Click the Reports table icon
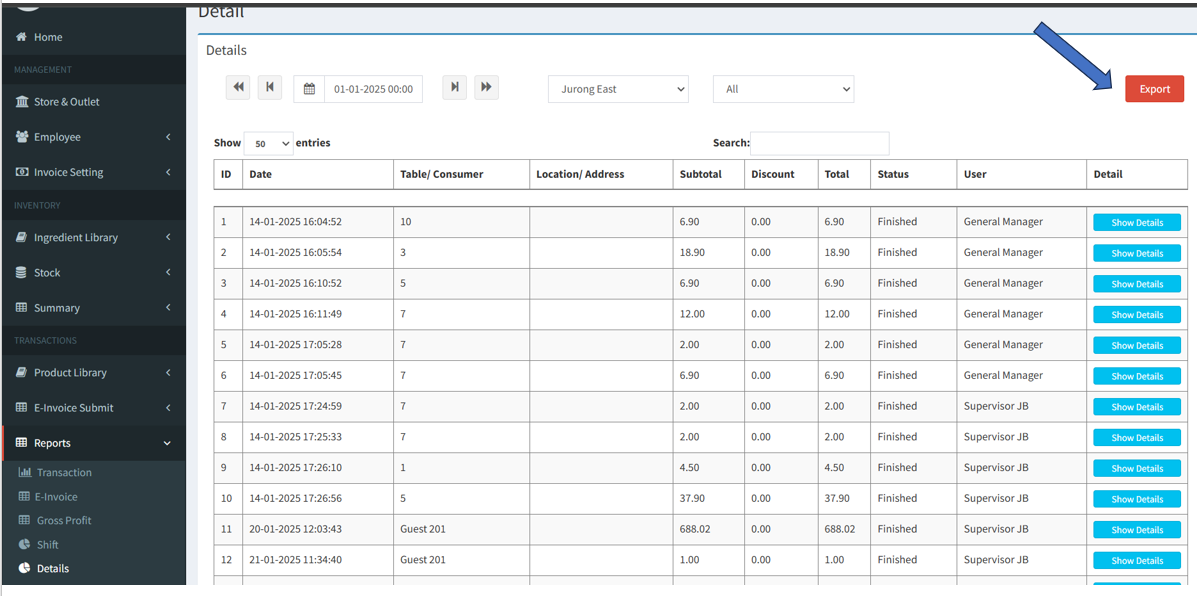This screenshot has height=596, width=1197. pos(21,443)
